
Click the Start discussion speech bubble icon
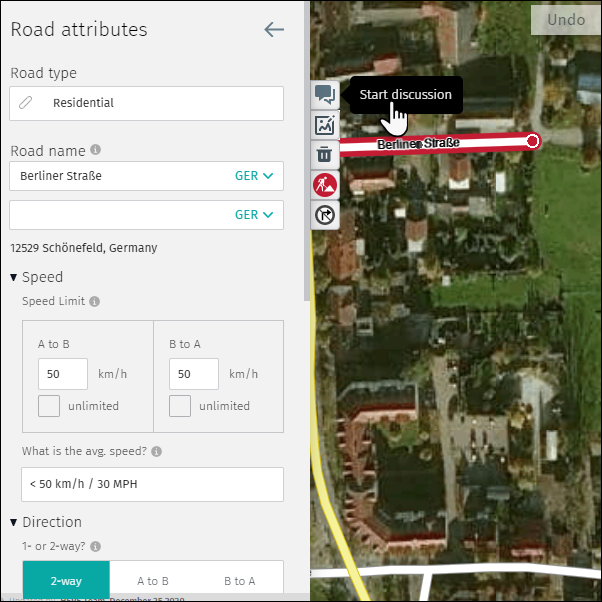click(x=325, y=95)
